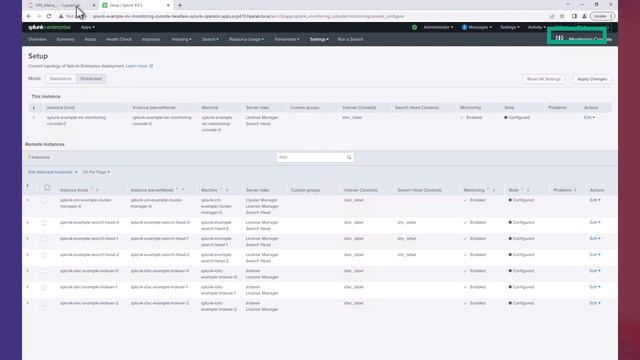Open the Health Check nav item

click(x=119, y=40)
